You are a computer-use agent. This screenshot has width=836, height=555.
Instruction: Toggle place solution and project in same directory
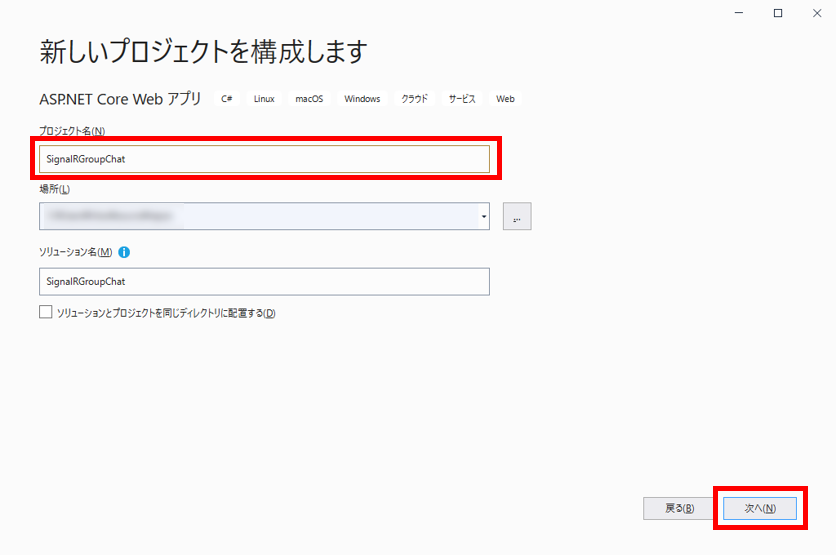[45, 312]
